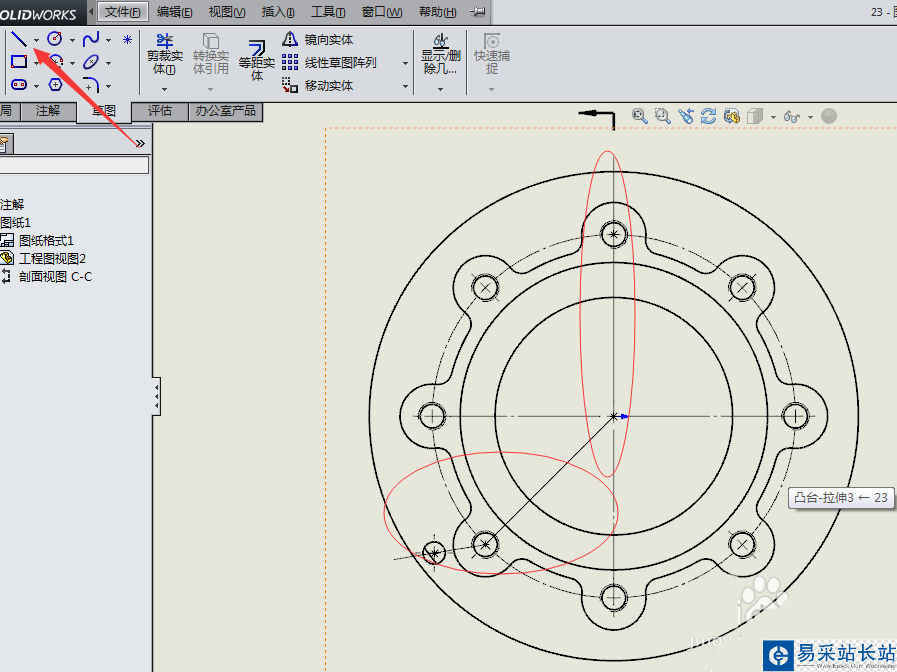
Task: Click Zoom to Fit magnifier icon
Action: [640, 116]
